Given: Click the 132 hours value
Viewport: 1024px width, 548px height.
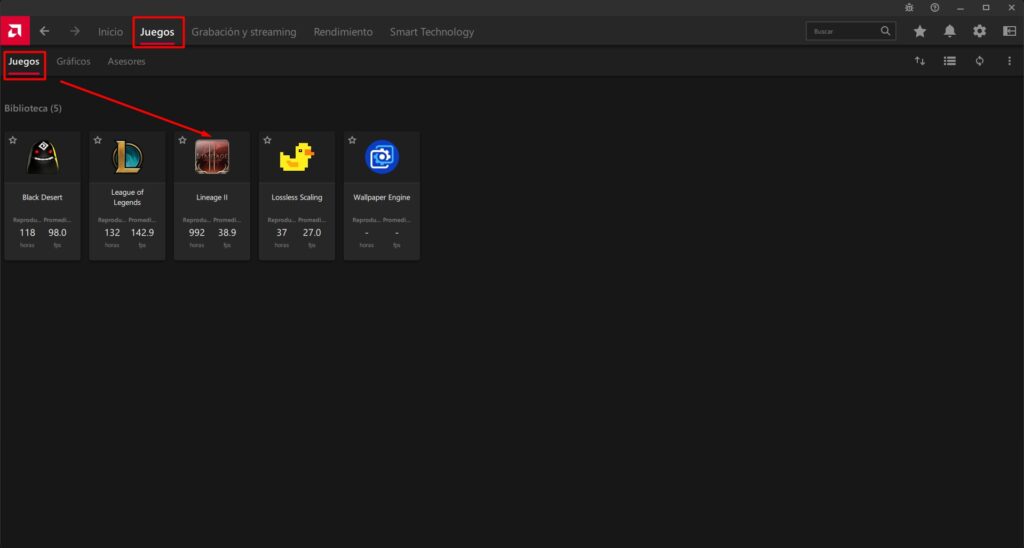Looking at the screenshot, I should pos(112,233).
